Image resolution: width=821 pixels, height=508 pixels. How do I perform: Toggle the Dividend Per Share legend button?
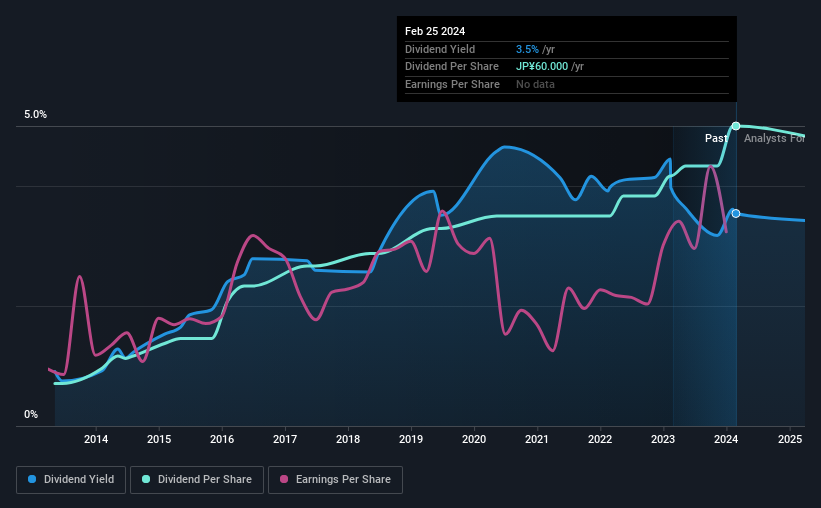pyautogui.click(x=197, y=480)
